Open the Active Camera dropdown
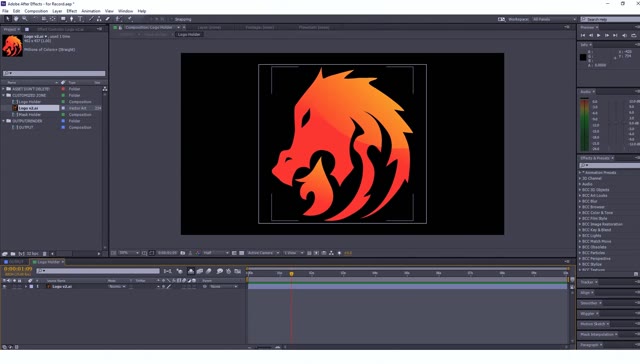The height and width of the screenshot is (364, 640). pyautogui.click(x=263, y=253)
